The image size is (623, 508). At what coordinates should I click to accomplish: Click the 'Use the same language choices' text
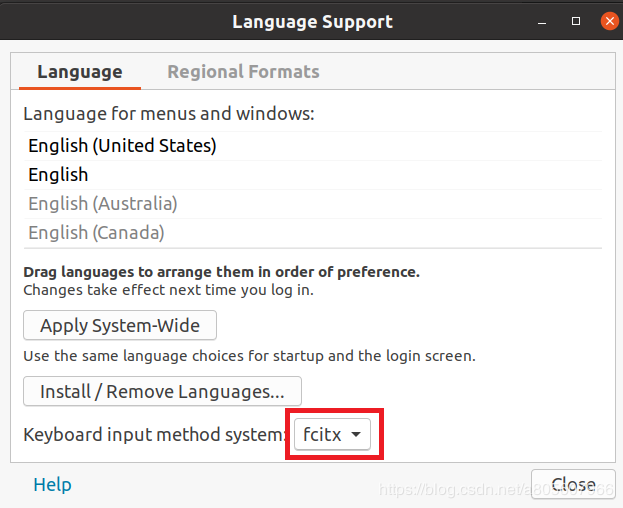point(249,356)
